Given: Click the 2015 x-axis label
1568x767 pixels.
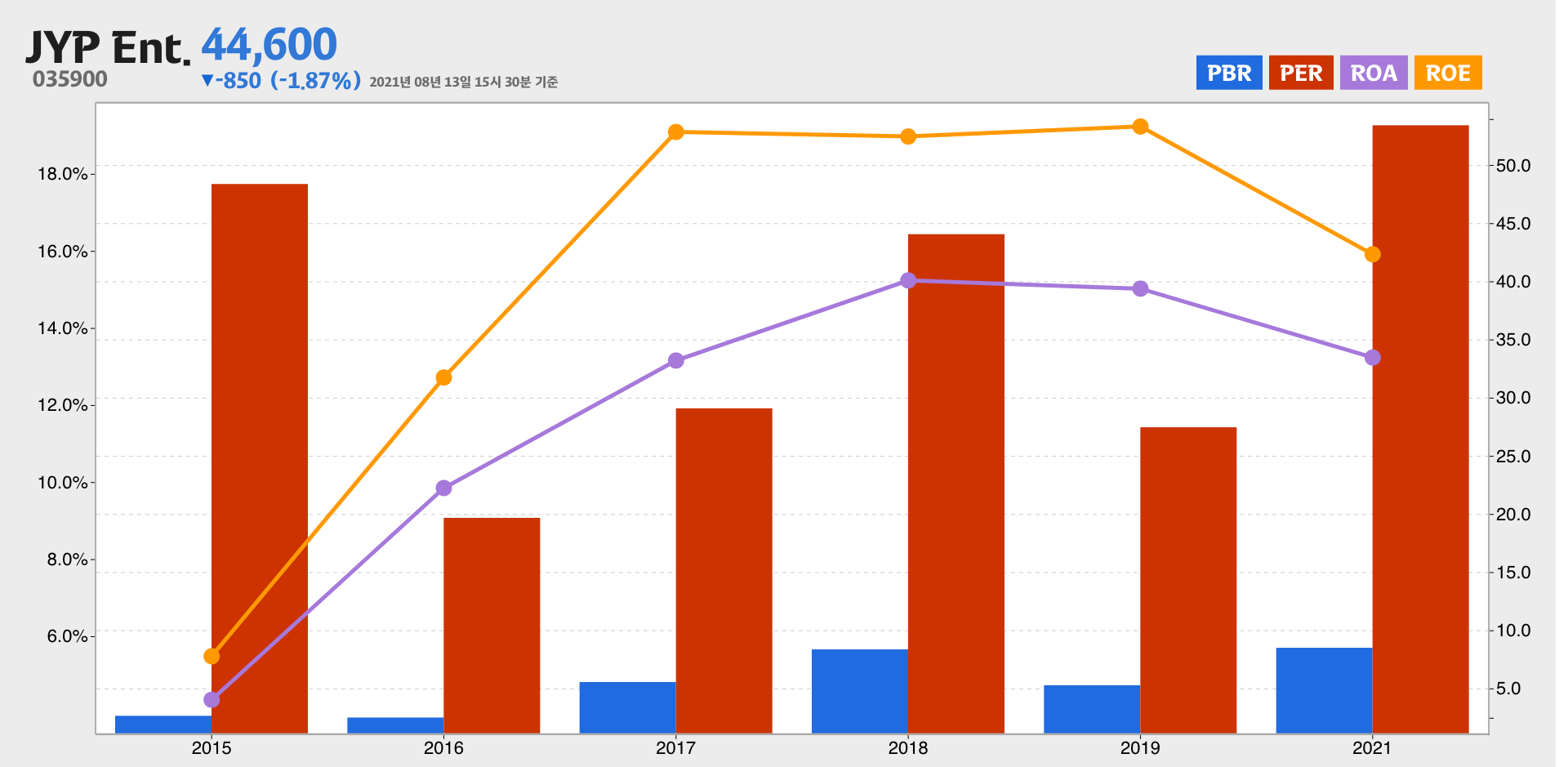Looking at the screenshot, I should click(x=212, y=747).
